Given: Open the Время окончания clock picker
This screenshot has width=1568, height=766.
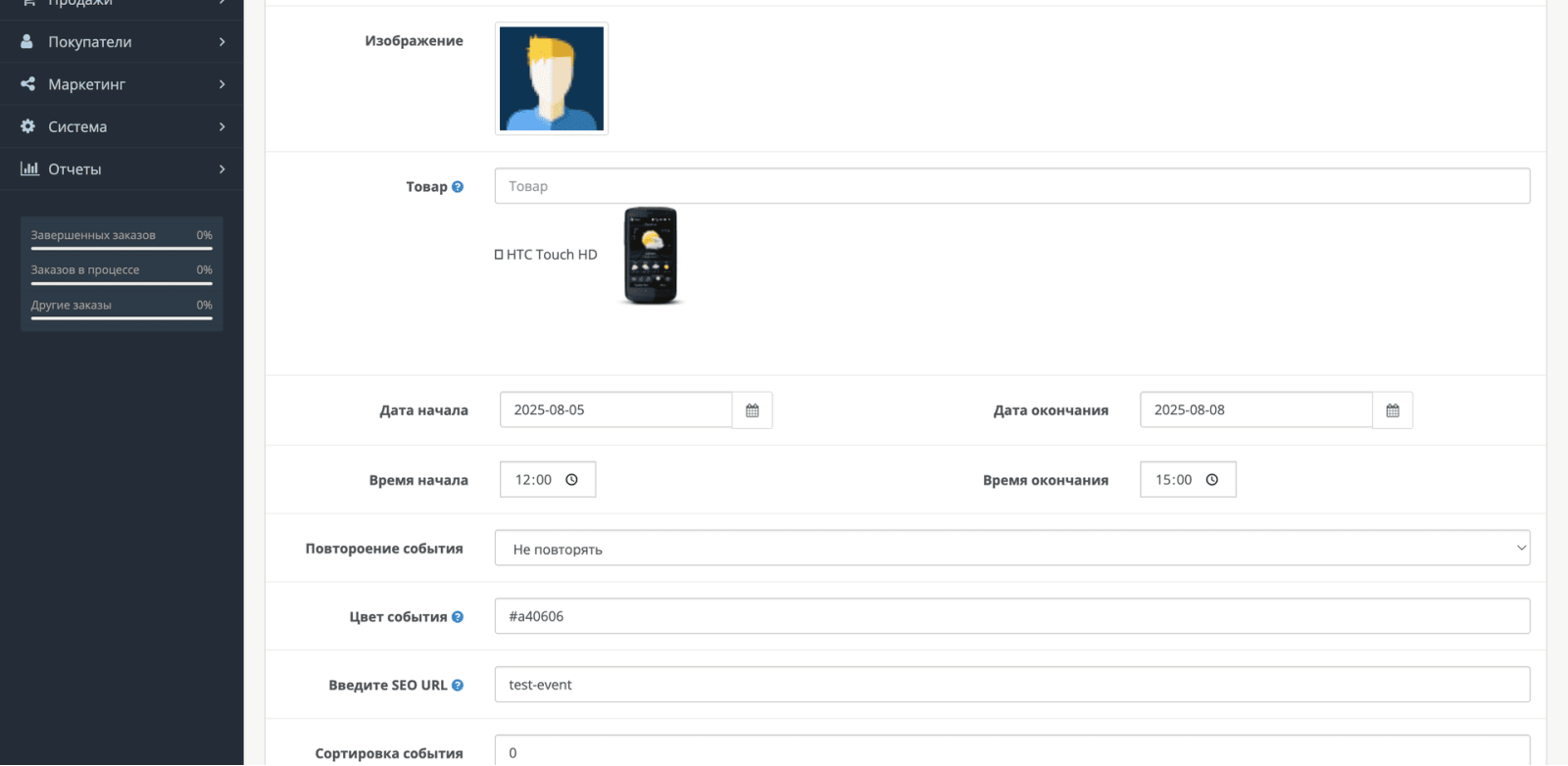Looking at the screenshot, I should click(1212, 480).
